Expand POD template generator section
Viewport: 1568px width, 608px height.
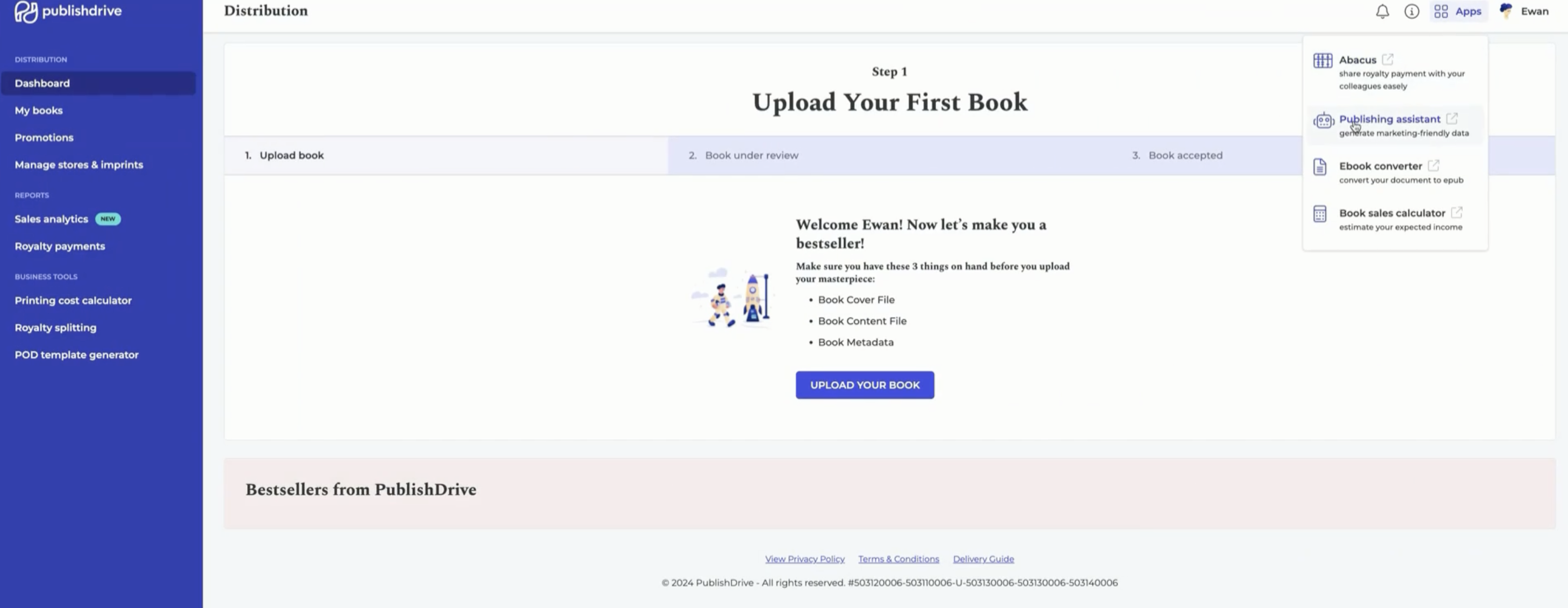click(x=77, y=355)
